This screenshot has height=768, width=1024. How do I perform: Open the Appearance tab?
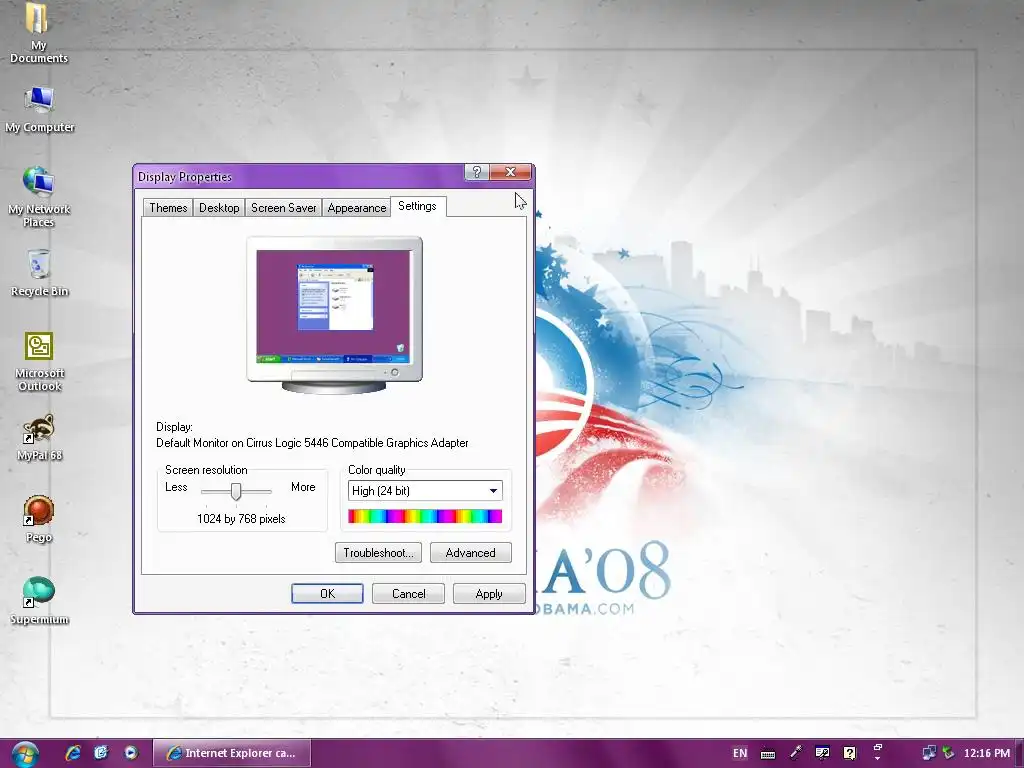coord(357,208)
